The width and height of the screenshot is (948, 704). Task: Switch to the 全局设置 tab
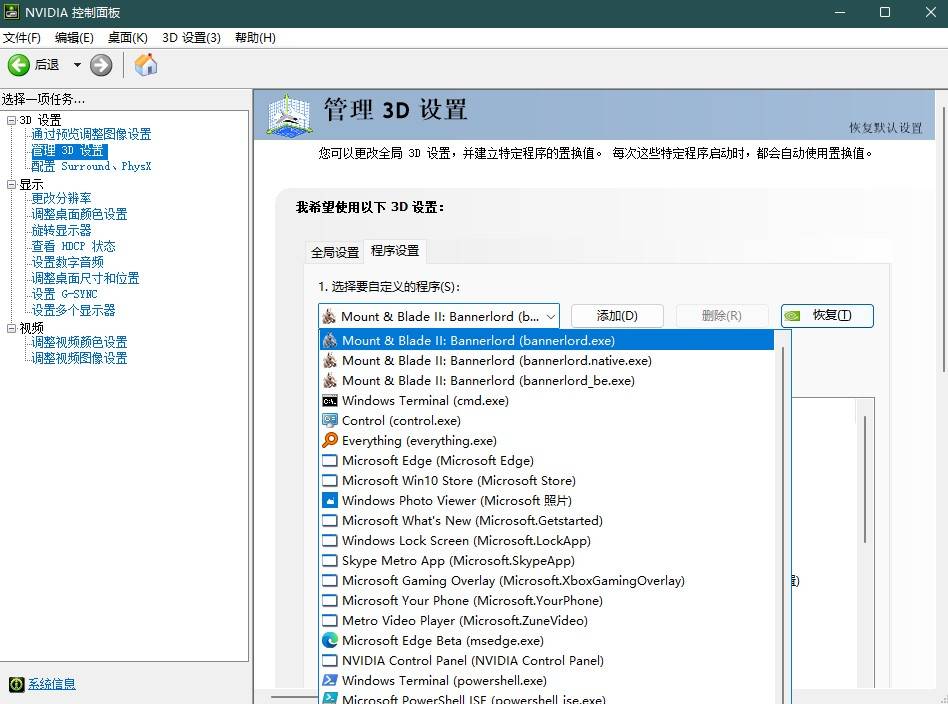click(x=335, y=252)
